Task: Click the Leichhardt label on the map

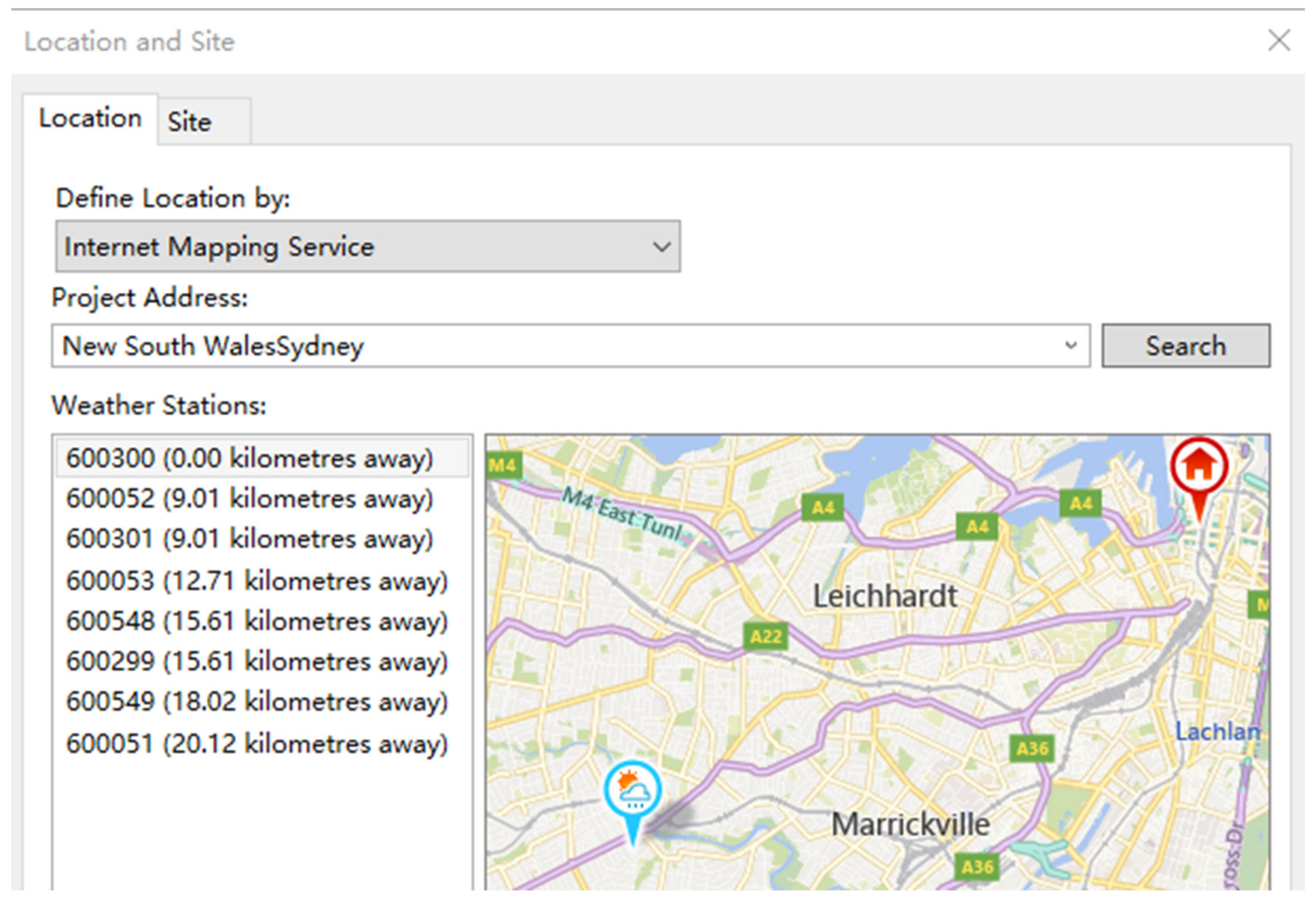Action: 884,596
